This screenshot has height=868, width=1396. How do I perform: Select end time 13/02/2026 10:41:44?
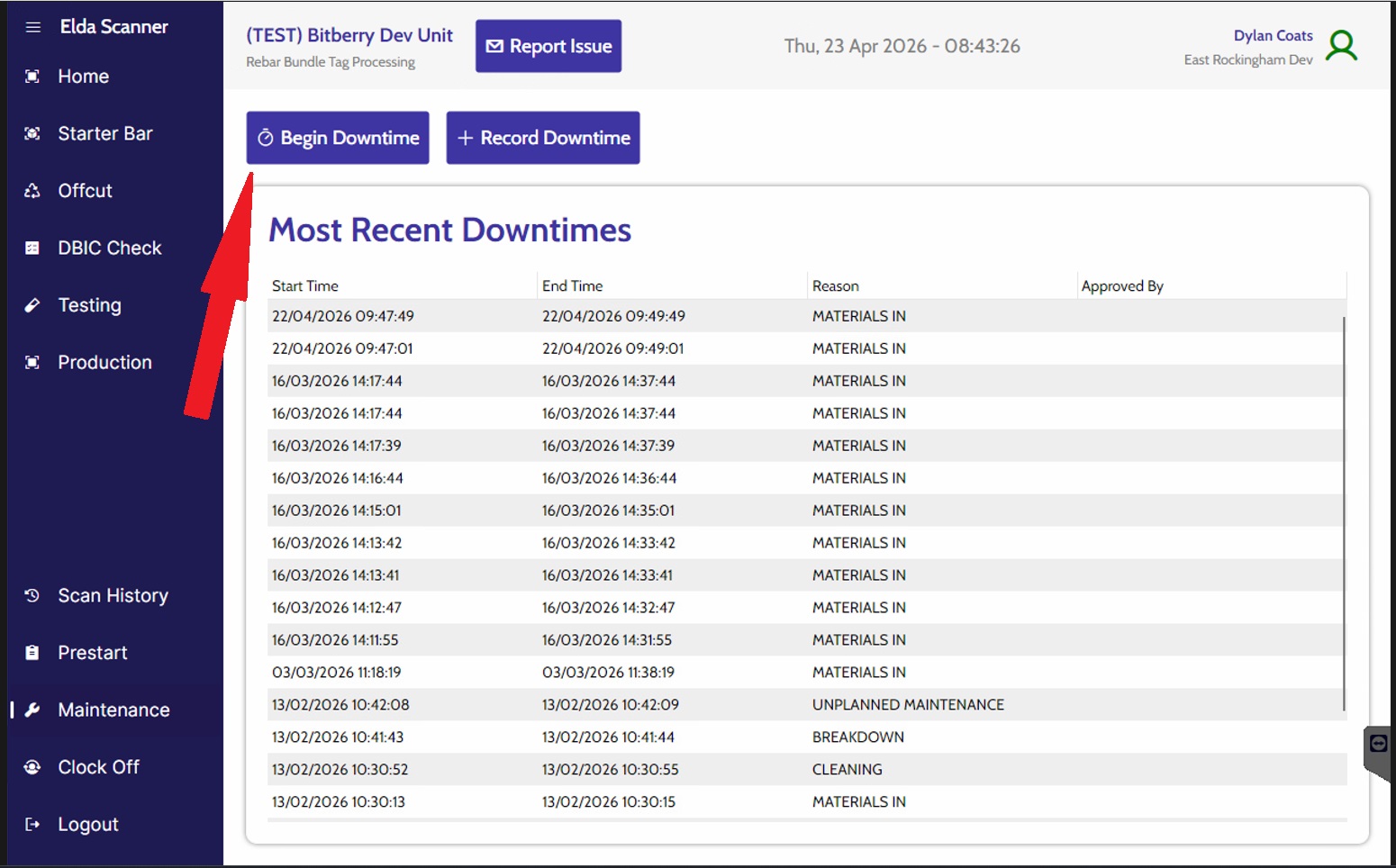tap(609, 737)
